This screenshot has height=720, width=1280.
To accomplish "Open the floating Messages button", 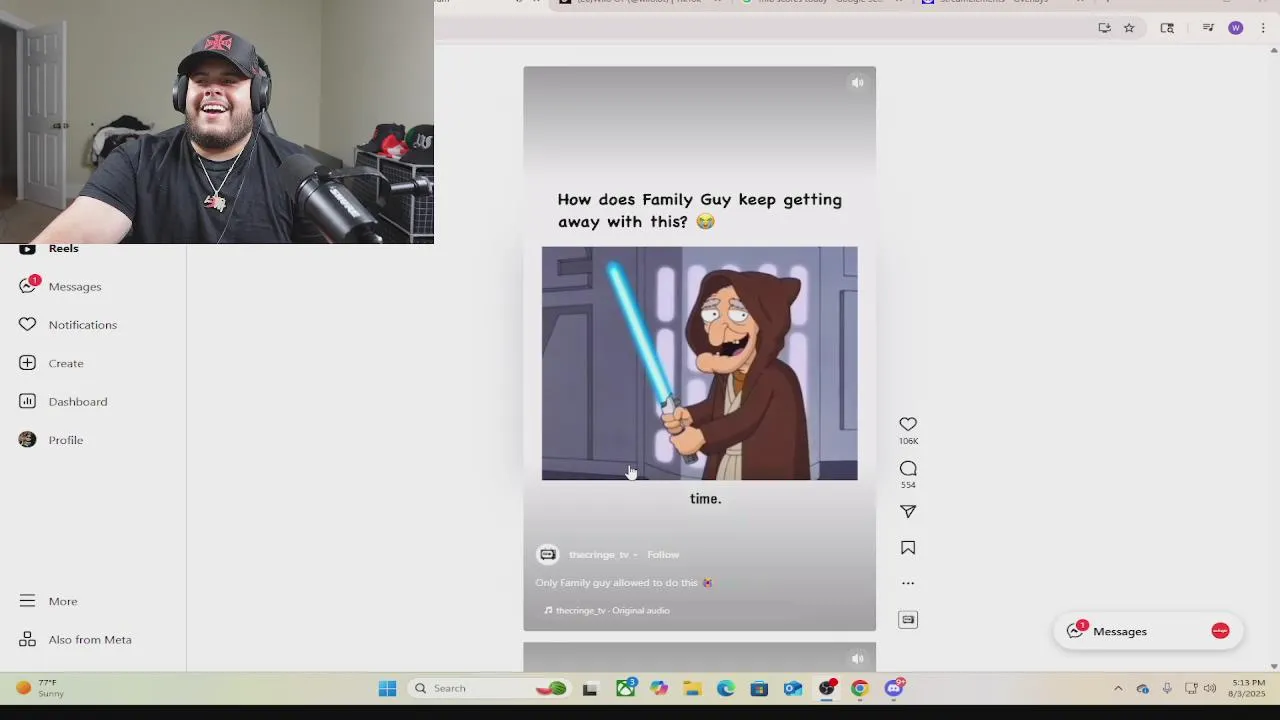I will [1147, 632].
